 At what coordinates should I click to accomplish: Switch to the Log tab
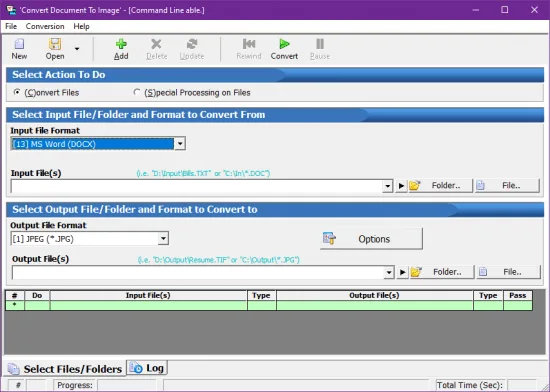147,368
